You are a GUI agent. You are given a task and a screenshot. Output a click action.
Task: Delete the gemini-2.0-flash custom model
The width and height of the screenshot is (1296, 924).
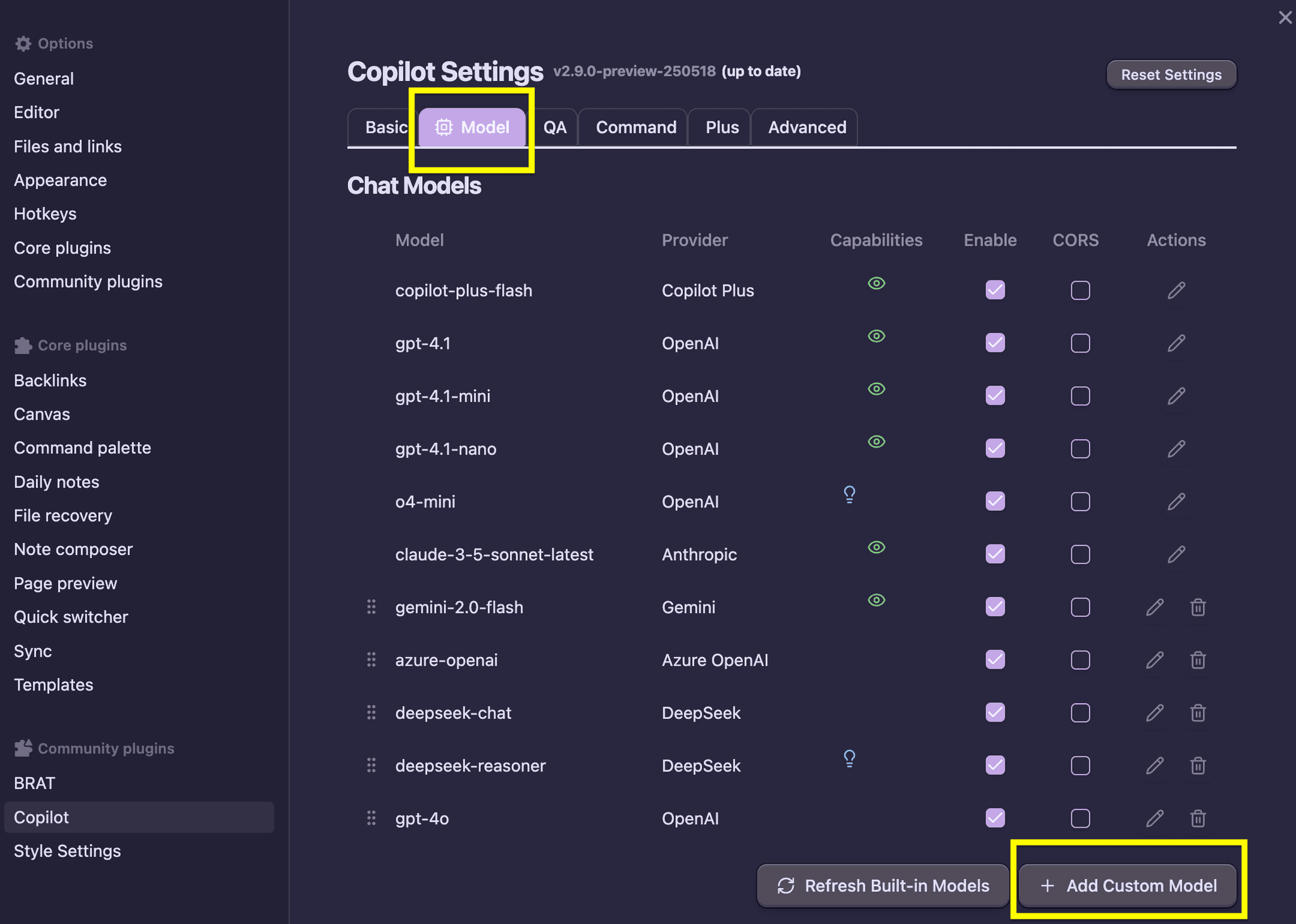coord(1198,607)
